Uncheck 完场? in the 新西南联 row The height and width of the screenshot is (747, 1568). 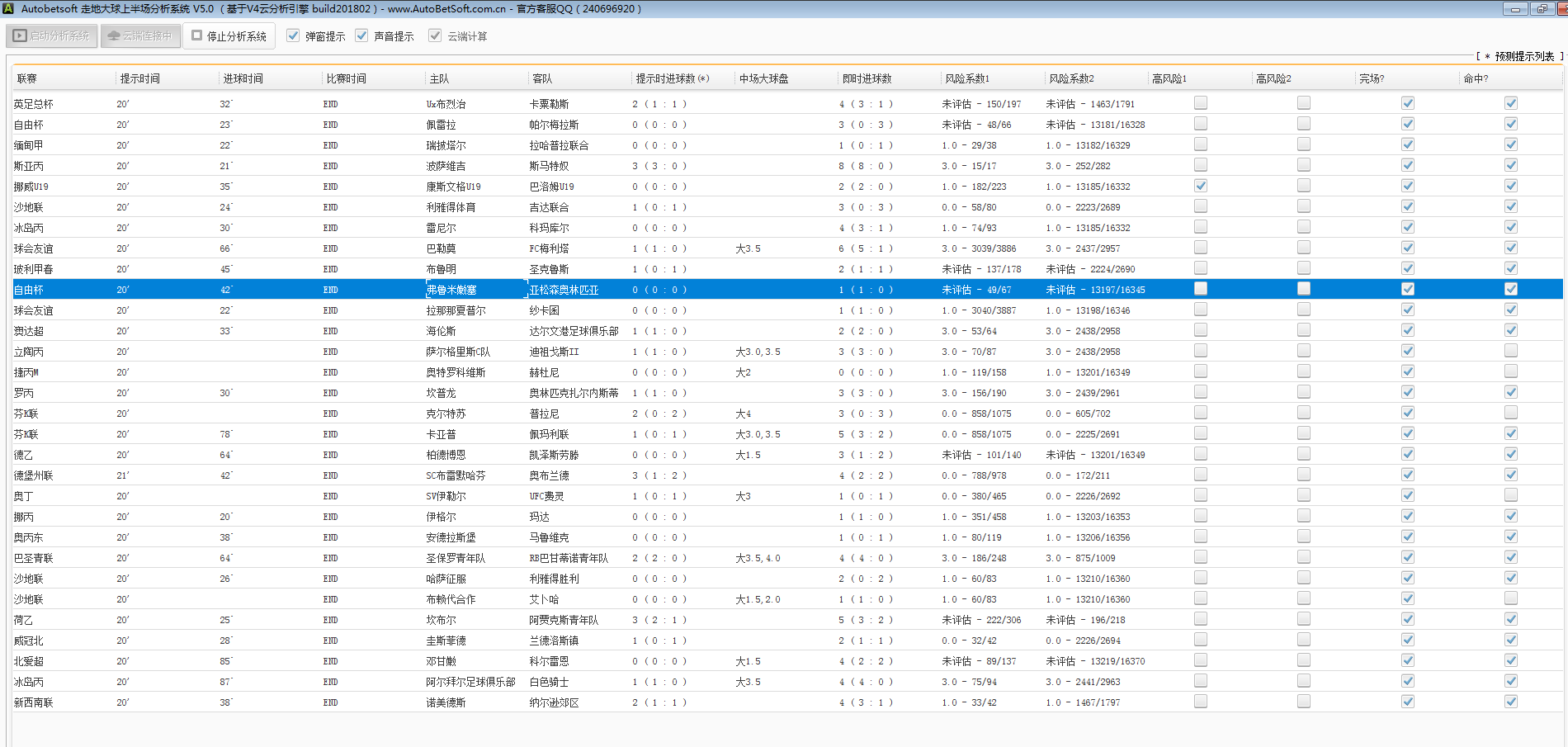click(x=1407, y=702)
